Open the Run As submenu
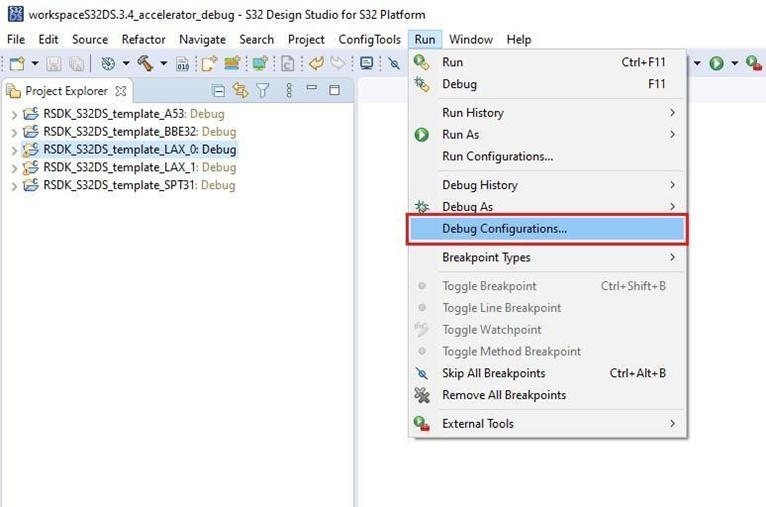This screenshot has width=766, height=507. point(547,134)
